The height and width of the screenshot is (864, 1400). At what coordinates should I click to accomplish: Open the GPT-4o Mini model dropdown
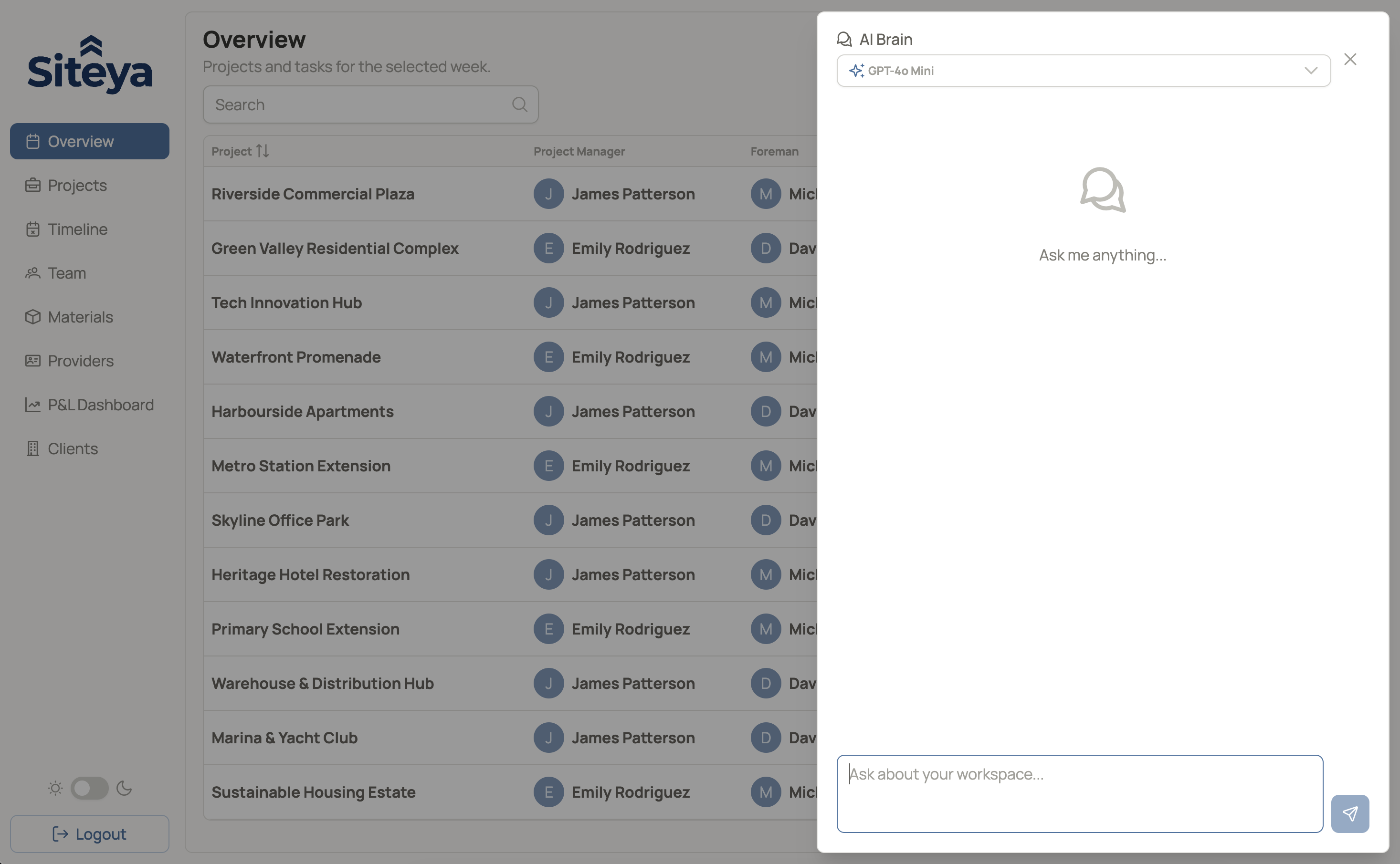(1084, 70)
